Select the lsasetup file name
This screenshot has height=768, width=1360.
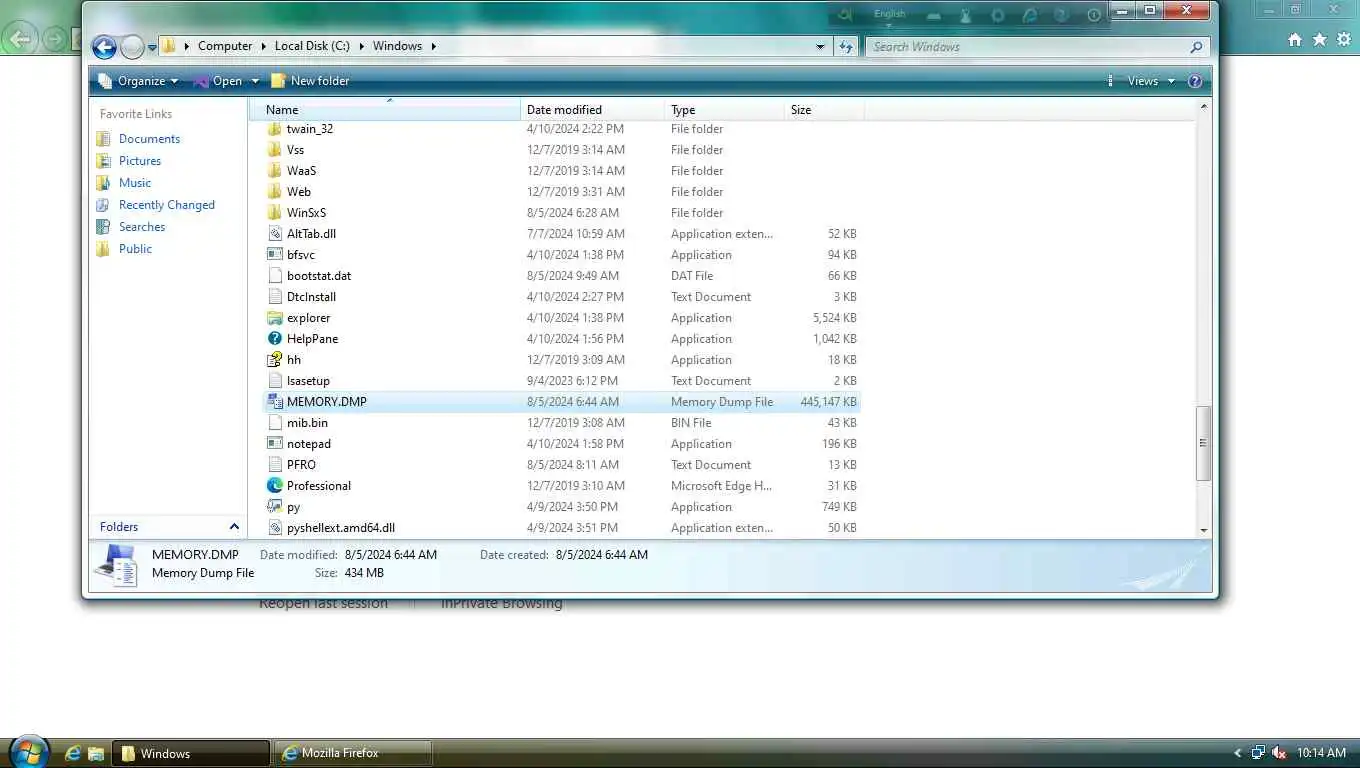tap(308, 381)
